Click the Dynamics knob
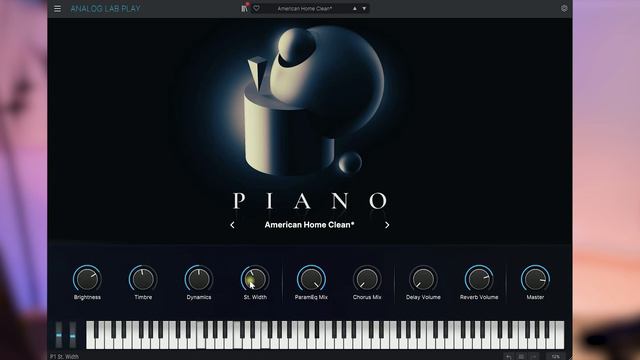The width and height of the screenshot is (640, 360). coord(199,279)
